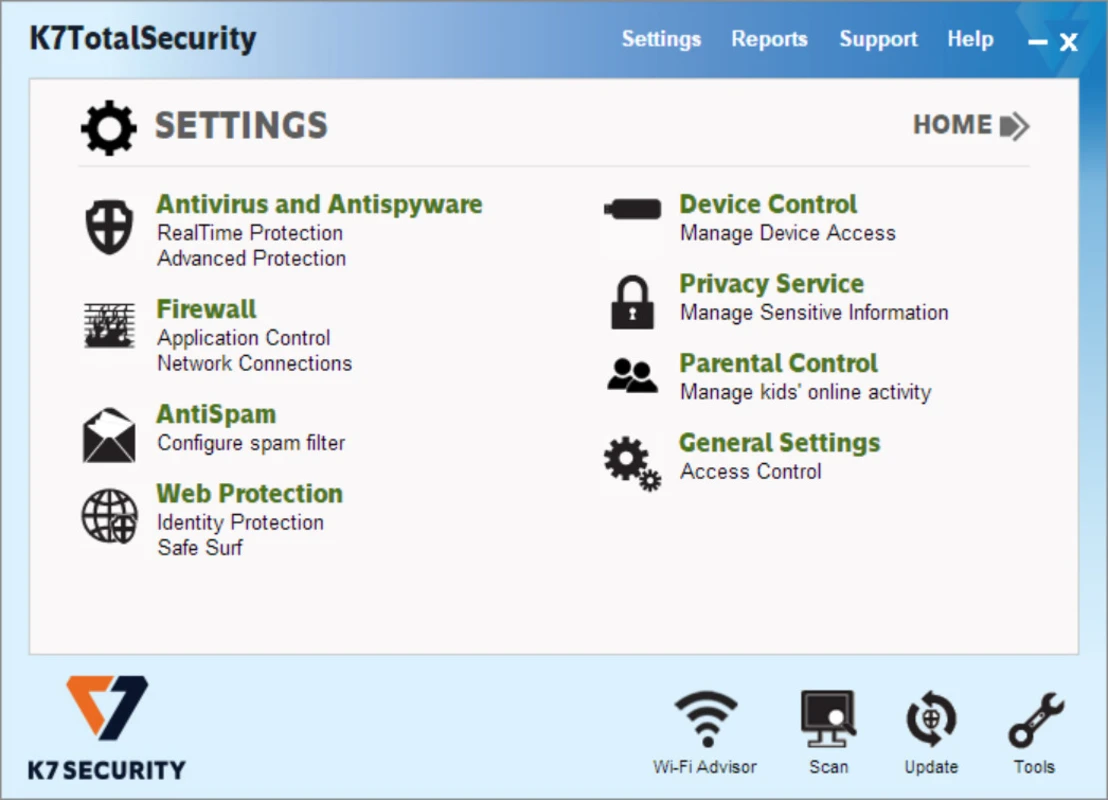Open Safe Surf under Web Protection
The width and height of the screenshot is (1108, 800).
[200, 548]
